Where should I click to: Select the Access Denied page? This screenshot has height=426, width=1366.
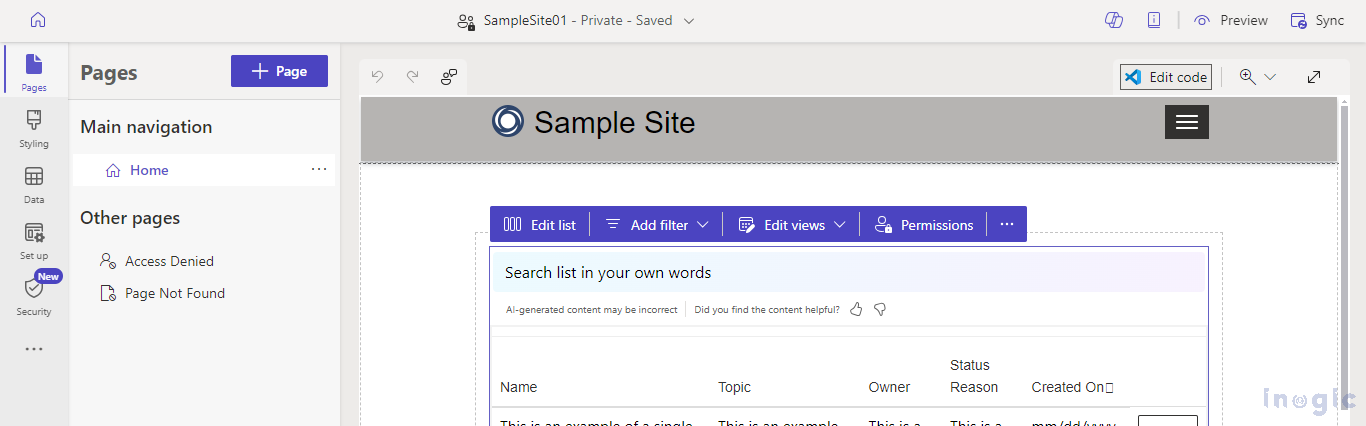click(x=169, y=261)
